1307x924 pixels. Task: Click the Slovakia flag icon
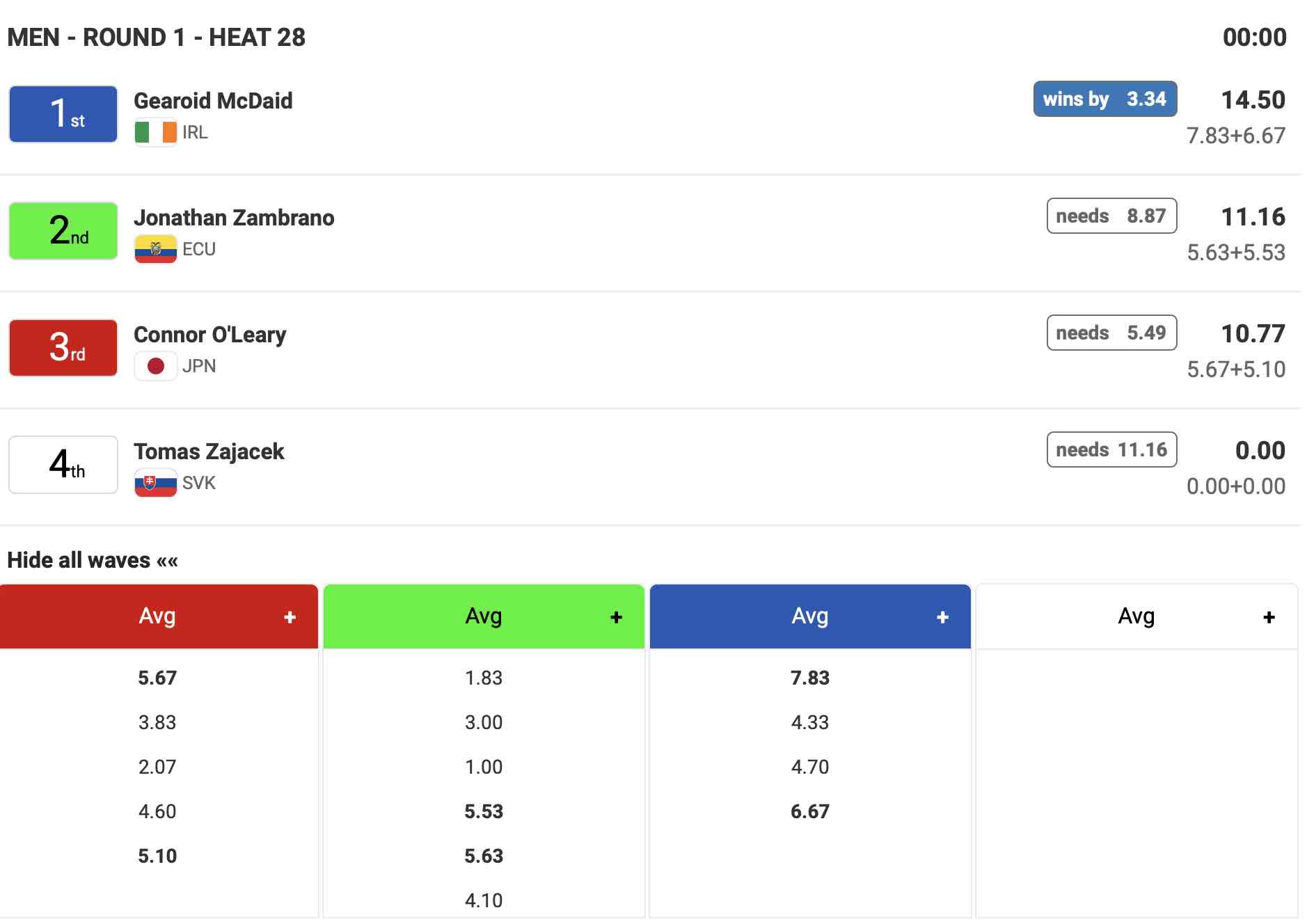(x=155, y=483)
